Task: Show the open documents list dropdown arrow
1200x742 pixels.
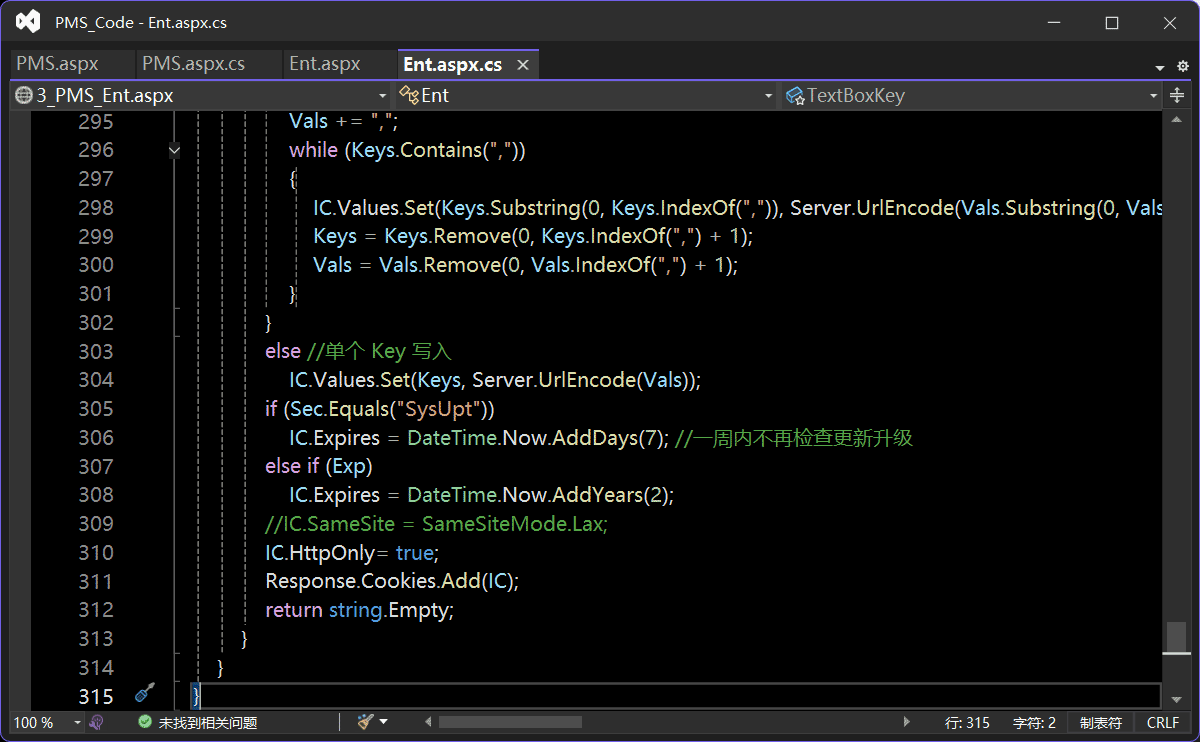Action: click(1160, 67)
